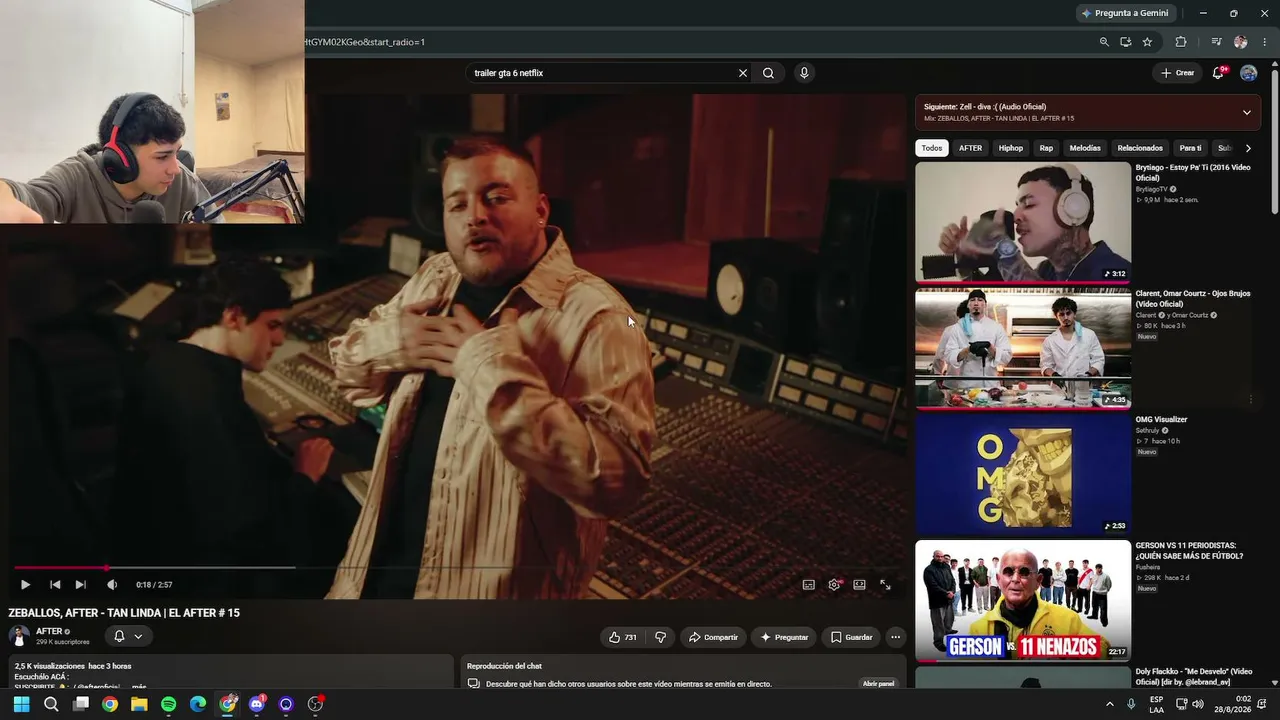Click the YouTube search magnifier button
Viewport: 1280px width, 720px height.
pyautogui.click(x=768, y=73)
